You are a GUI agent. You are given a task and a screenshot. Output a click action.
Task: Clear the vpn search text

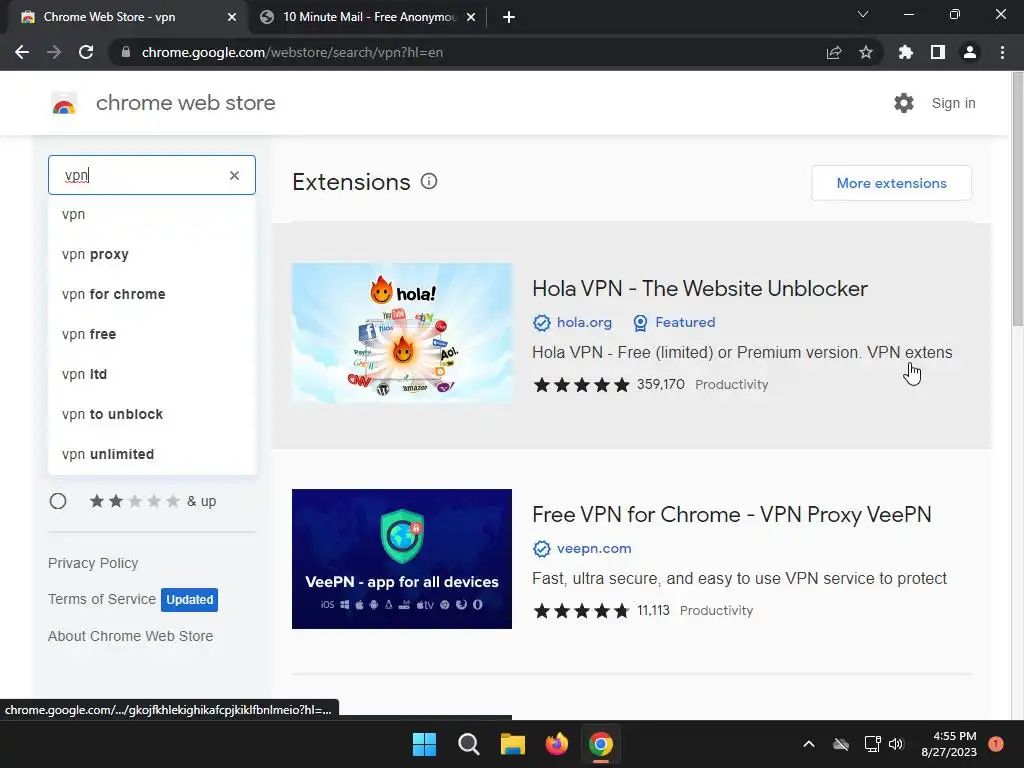pyautogui.click(x=234, y=175)
